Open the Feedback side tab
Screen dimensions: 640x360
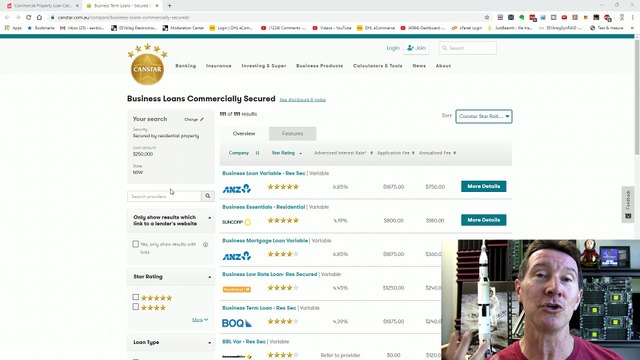pyautogui.click(x=628, y=204)
